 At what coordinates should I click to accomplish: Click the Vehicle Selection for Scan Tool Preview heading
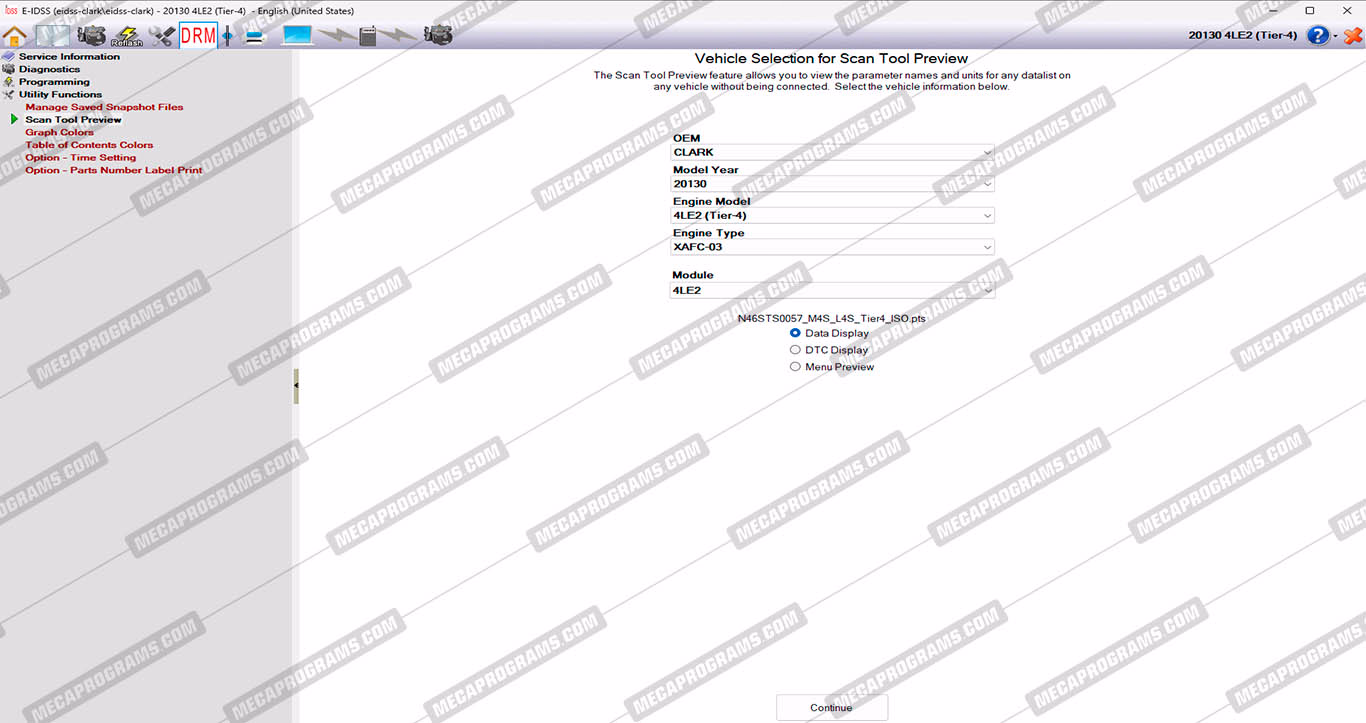point(831,59)
